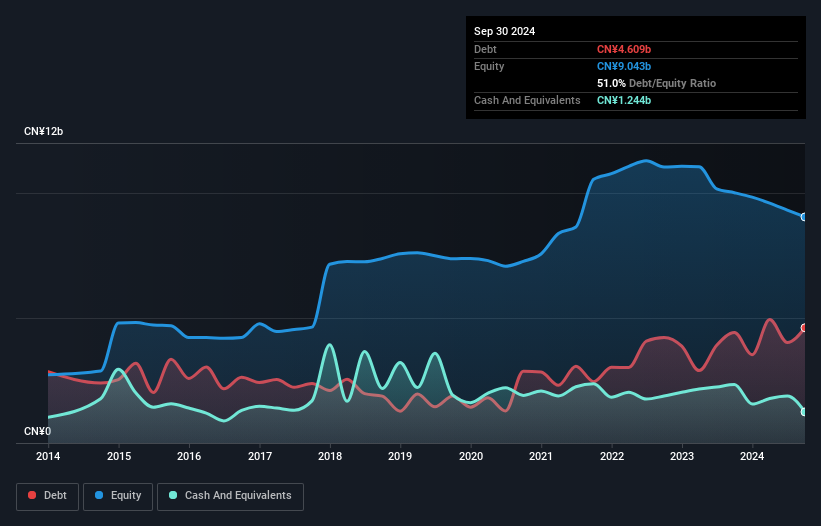The image size is (821, 526).
Task: Click the Equity label in tooltip
Action: coord(489,66)
